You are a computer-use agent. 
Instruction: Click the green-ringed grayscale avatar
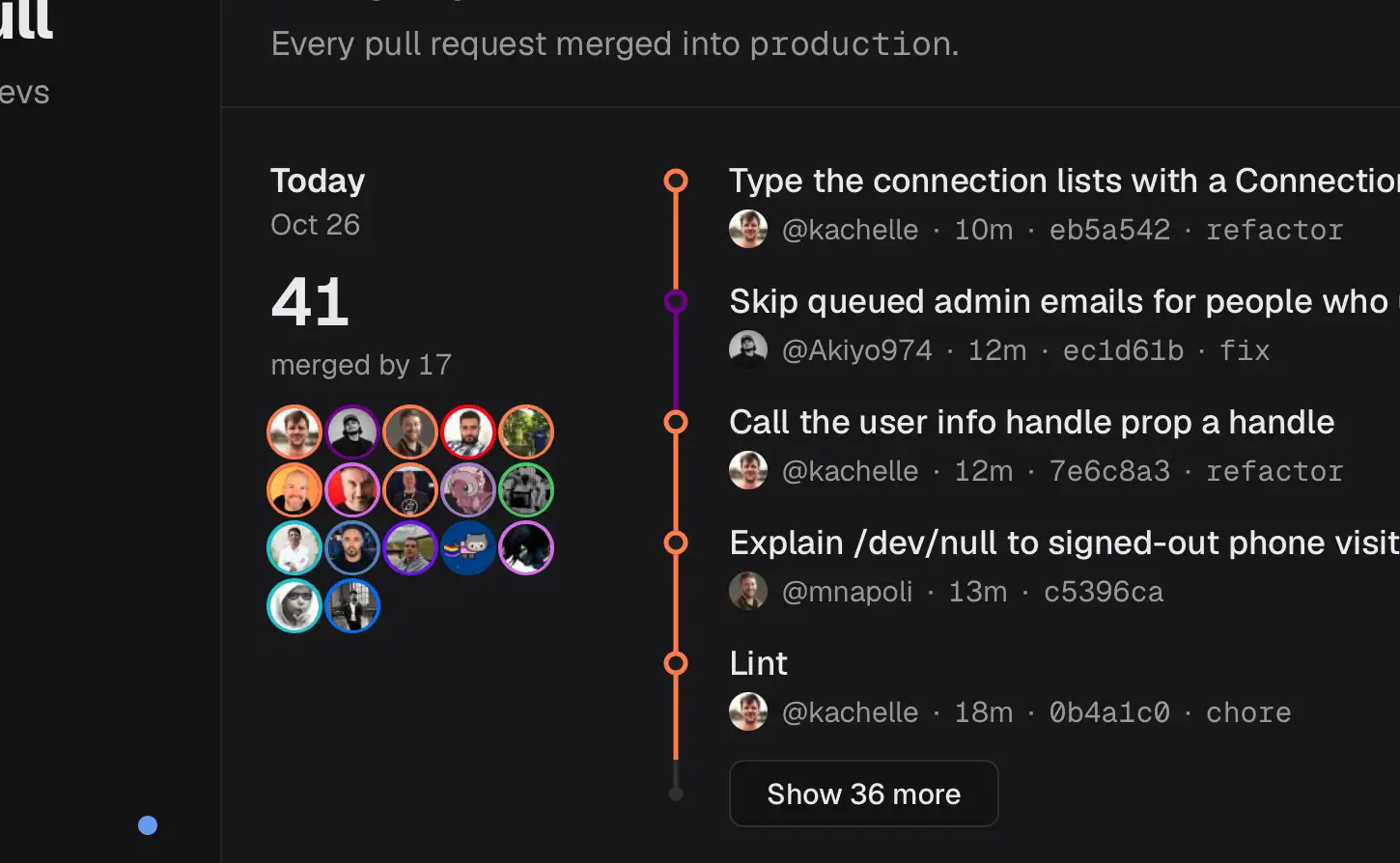pyautogui.click(x=526, y=489)
